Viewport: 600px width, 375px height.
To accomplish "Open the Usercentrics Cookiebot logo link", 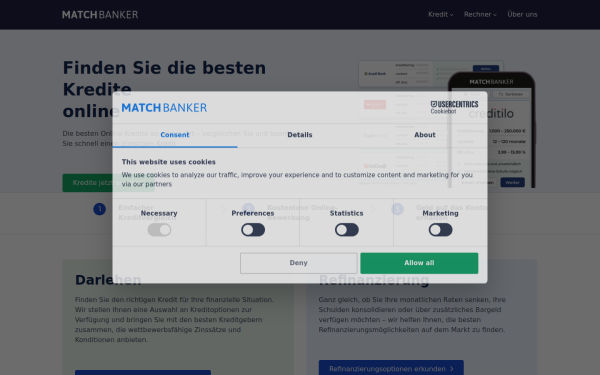I will click(454, 108).
